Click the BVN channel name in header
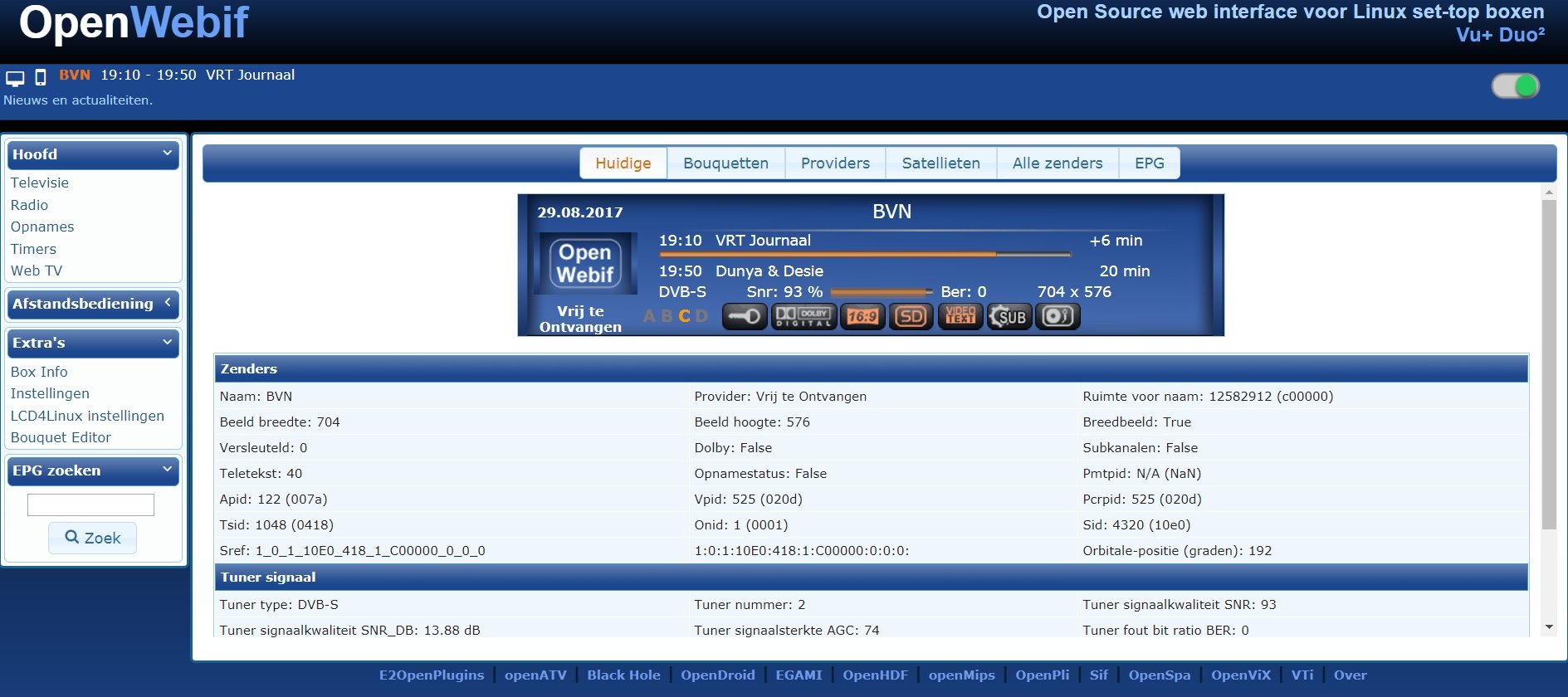This screenshot has height=697, width=1568. pyautogui.click(x=75, y=75)
